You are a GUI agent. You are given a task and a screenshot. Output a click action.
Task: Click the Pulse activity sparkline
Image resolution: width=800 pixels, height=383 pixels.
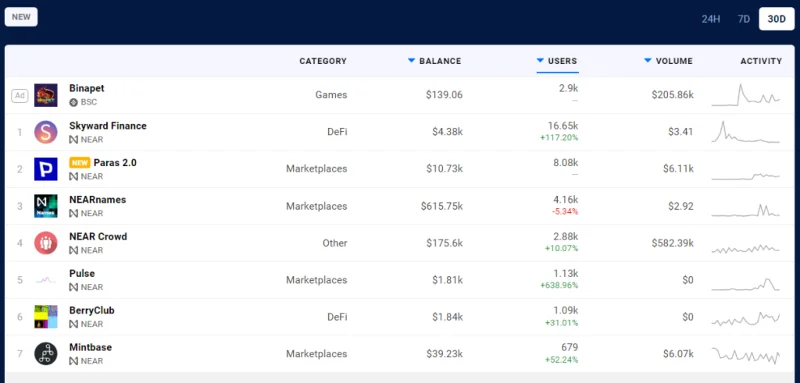tap(745, 284)
